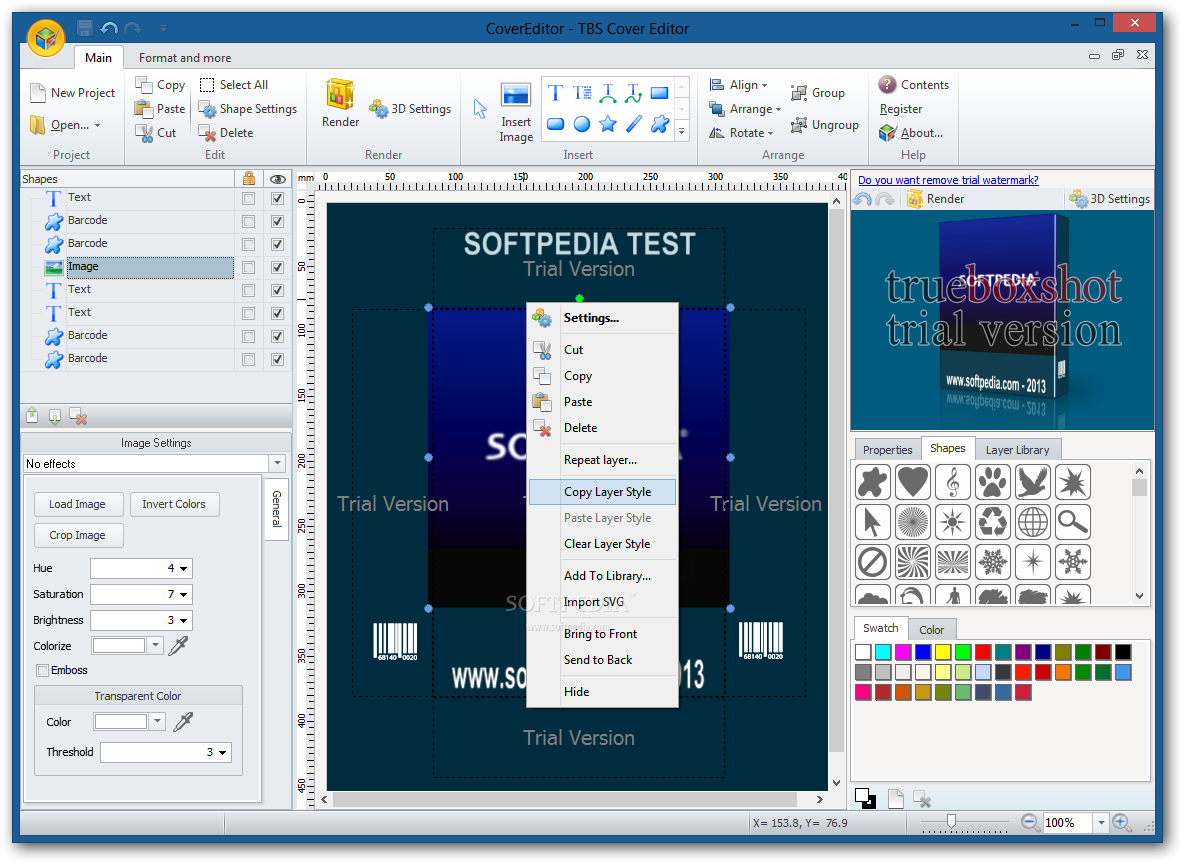Toggle visibility of first Text layer
Image resolution: width=1183 pixels, height=863 pixels.
tap(278, 198)
